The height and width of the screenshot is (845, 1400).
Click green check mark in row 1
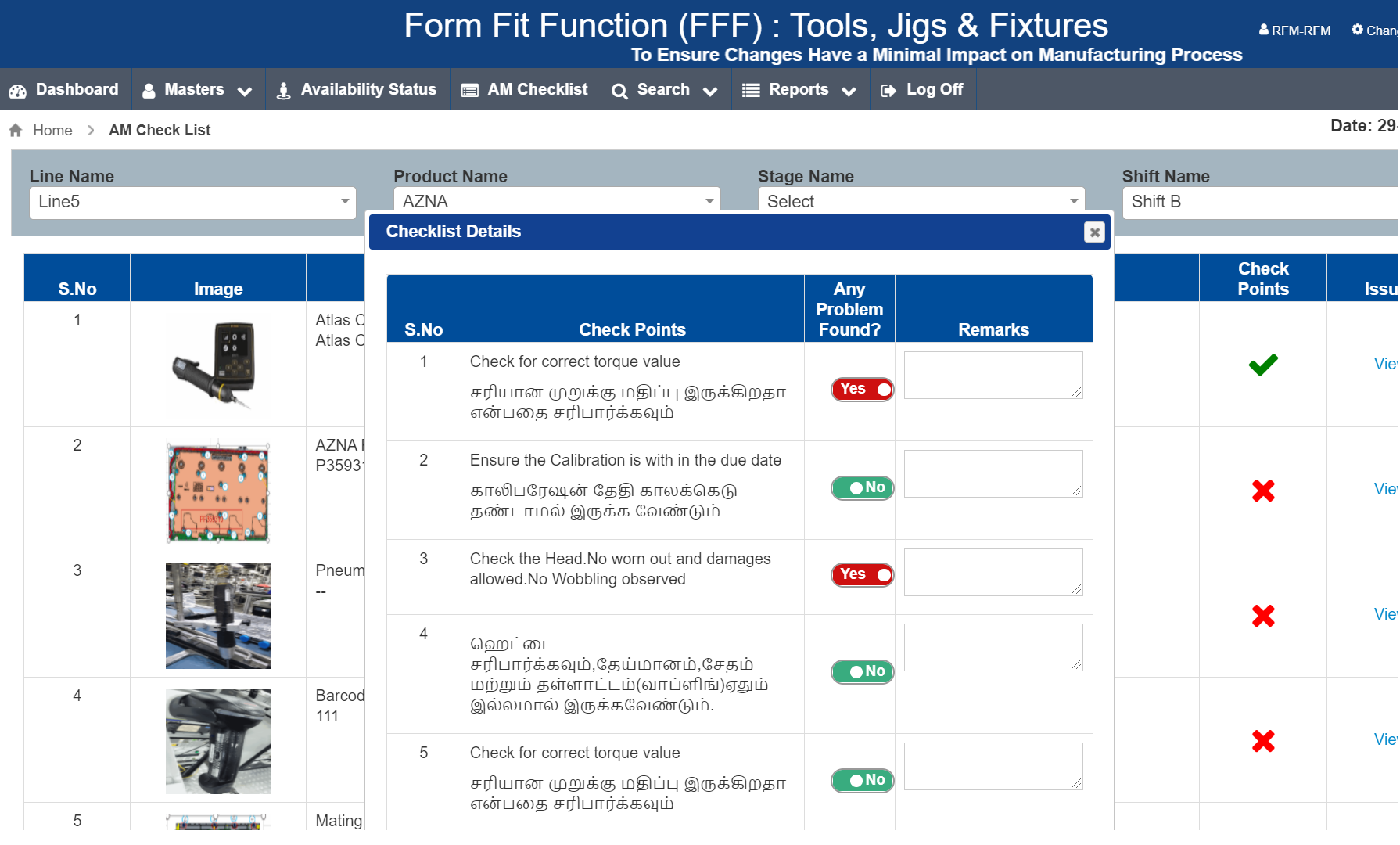[1263, 365]
